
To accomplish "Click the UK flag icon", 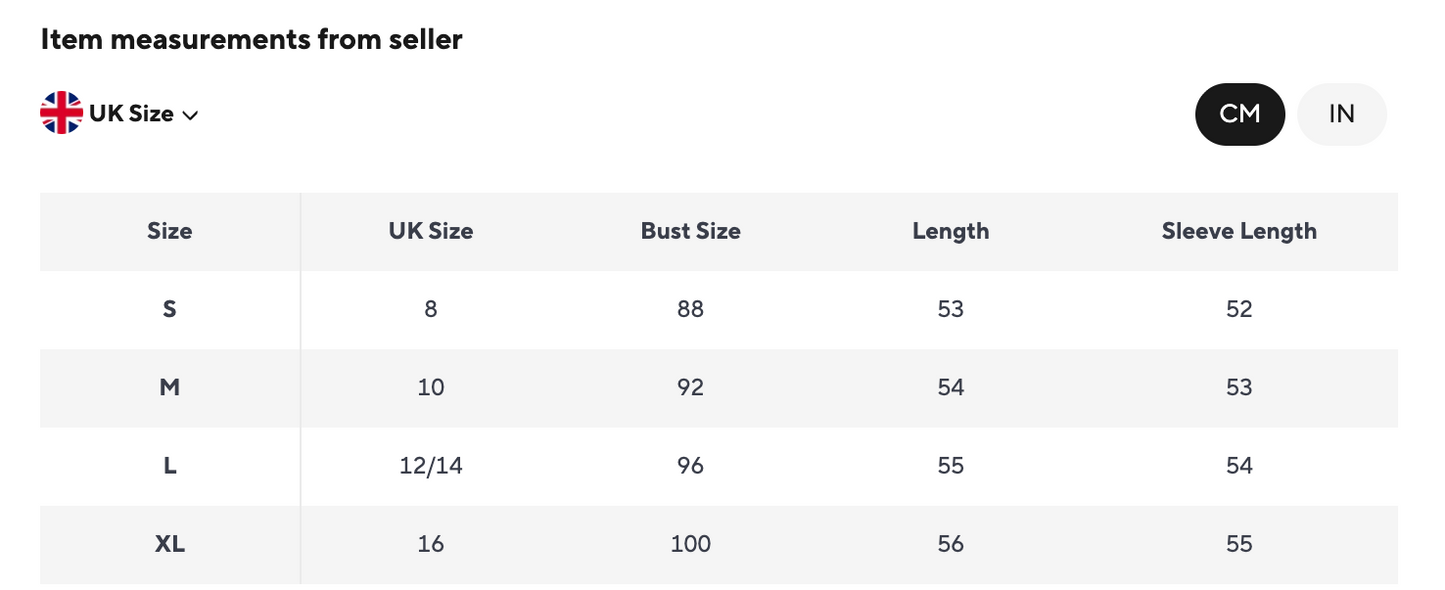I will [61, 113].
